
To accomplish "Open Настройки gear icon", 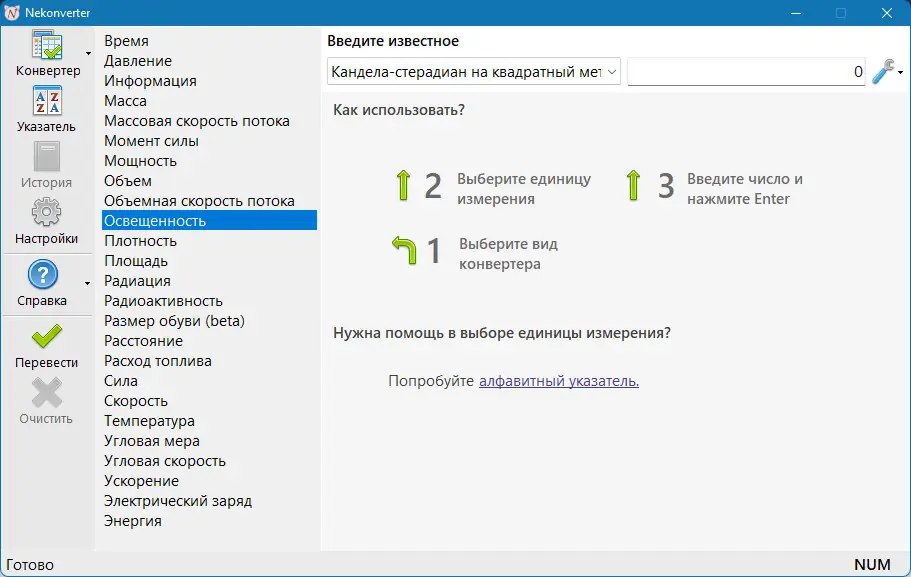I will [x=46, y=215].
